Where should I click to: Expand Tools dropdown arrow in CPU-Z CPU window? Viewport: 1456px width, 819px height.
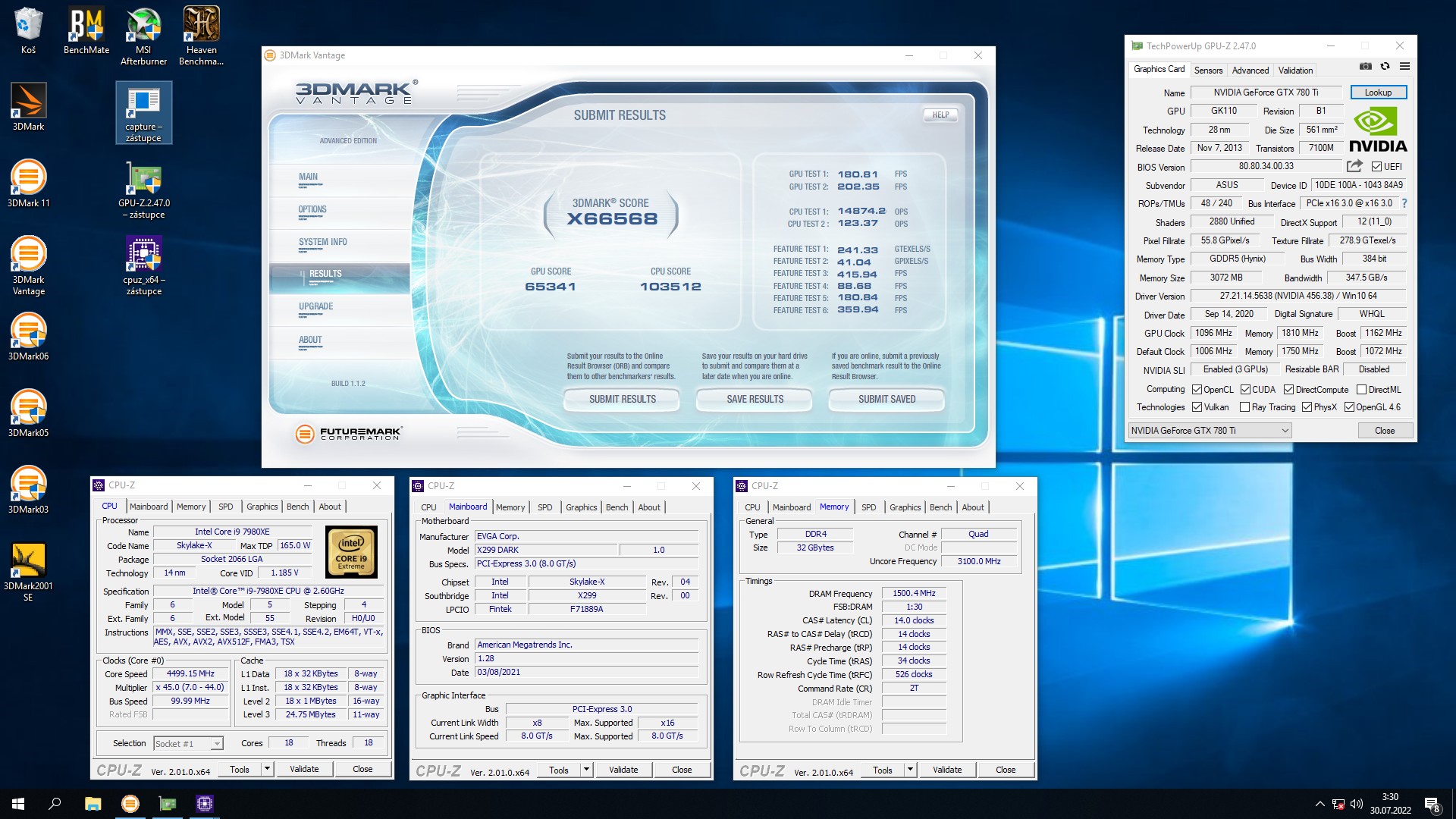267,769
